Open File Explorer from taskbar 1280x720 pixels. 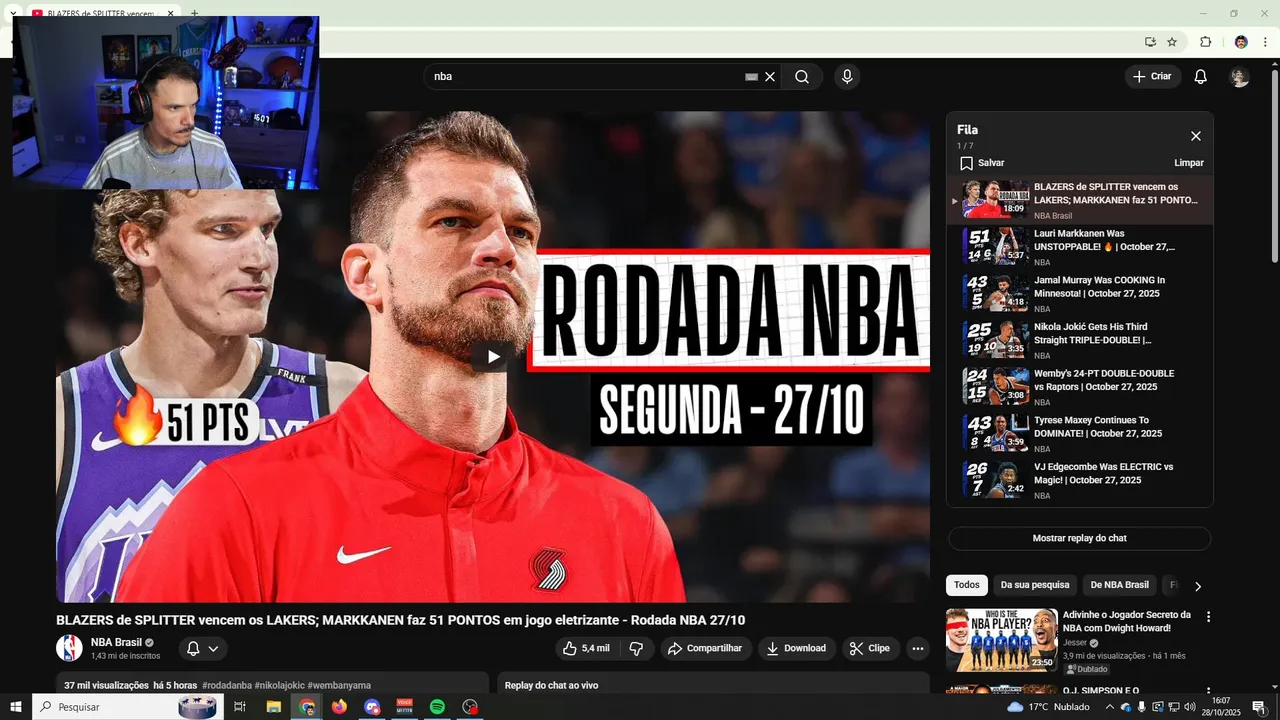tap(273, 707)
